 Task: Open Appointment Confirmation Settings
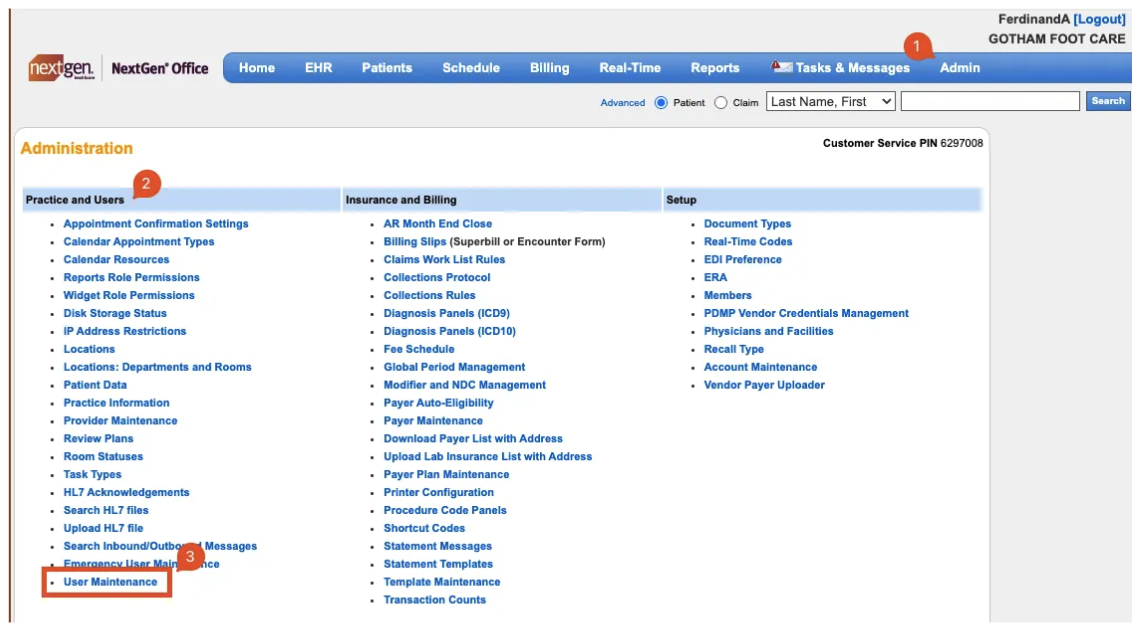[x=155, y=224]
